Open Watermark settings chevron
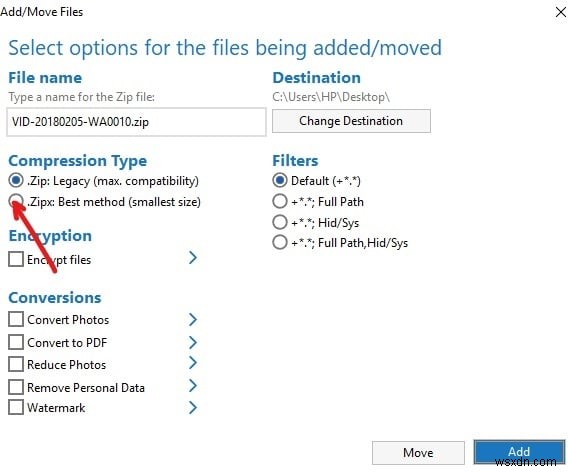 193,408
